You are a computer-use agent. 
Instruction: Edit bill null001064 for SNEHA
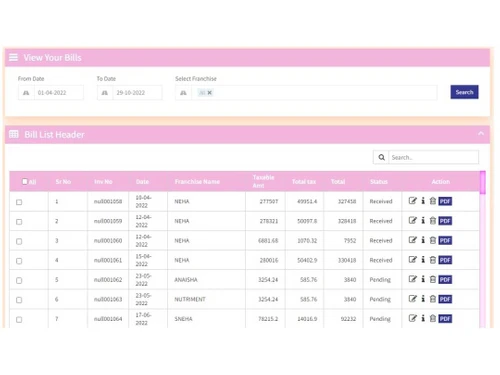[x=413, y=318]
